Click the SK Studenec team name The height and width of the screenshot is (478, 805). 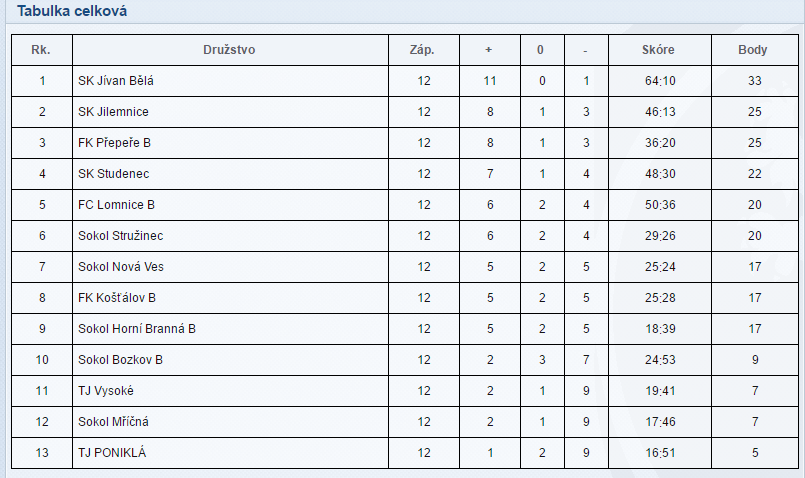coord(114,174)
